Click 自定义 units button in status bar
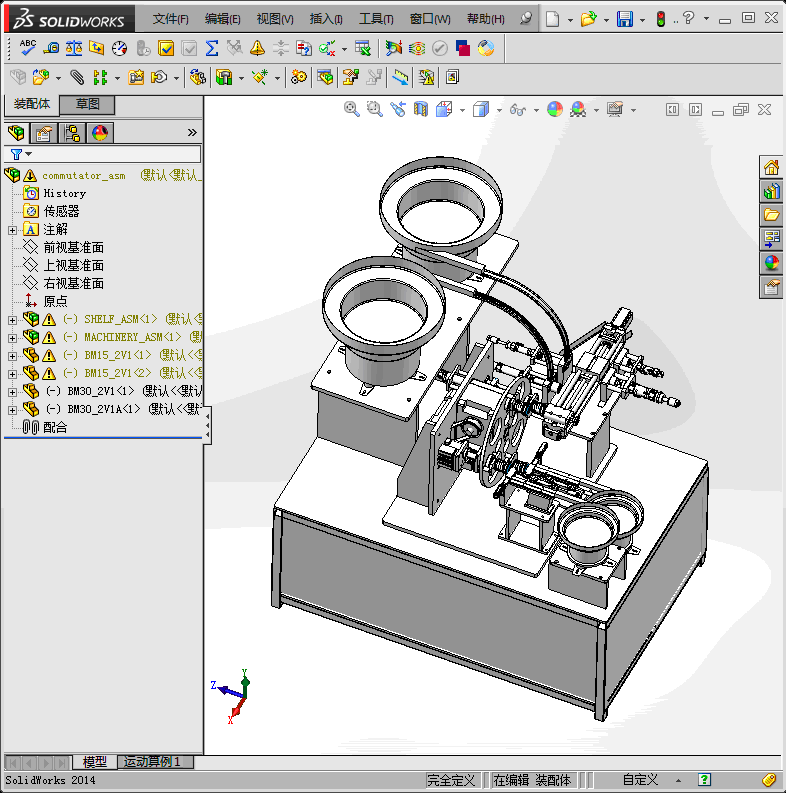The height and width of the screenshot is (793, 786). [x=640, y=780]
